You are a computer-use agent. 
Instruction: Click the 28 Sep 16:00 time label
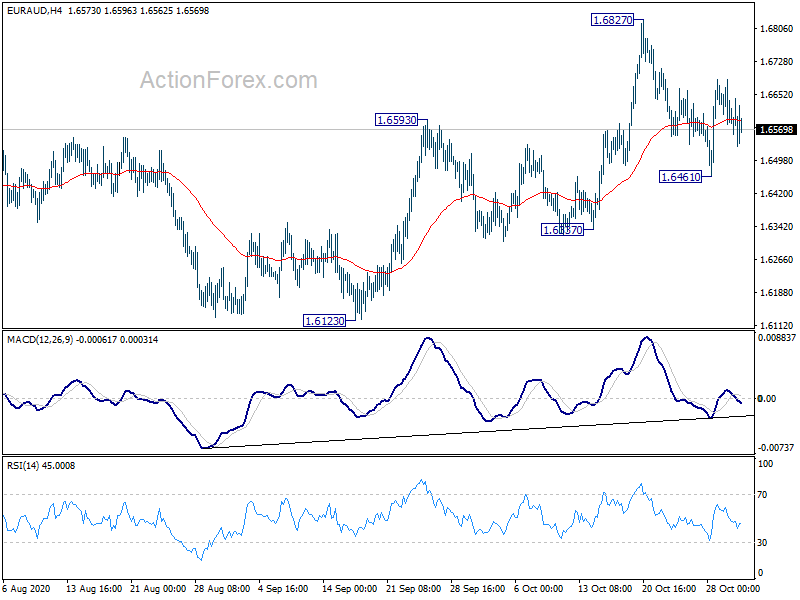[x=478, y=589]
